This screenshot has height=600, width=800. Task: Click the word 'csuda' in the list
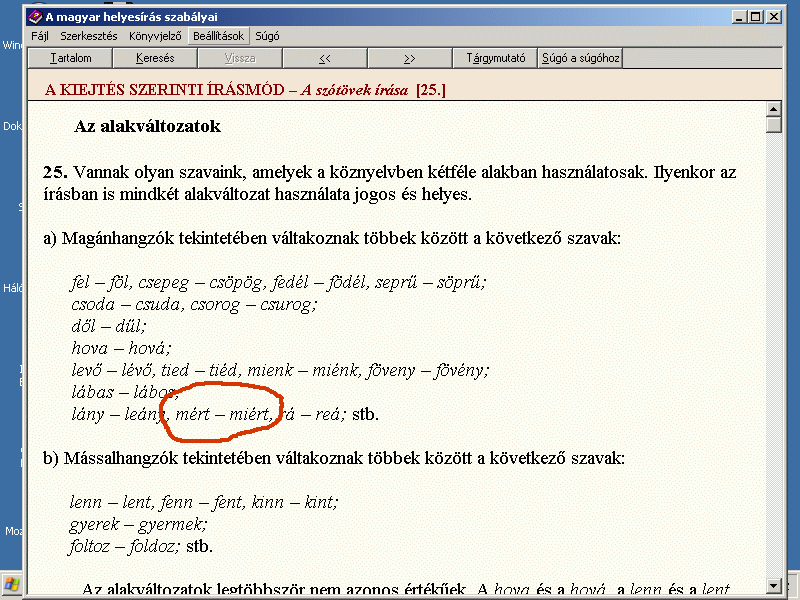[158, 305]
